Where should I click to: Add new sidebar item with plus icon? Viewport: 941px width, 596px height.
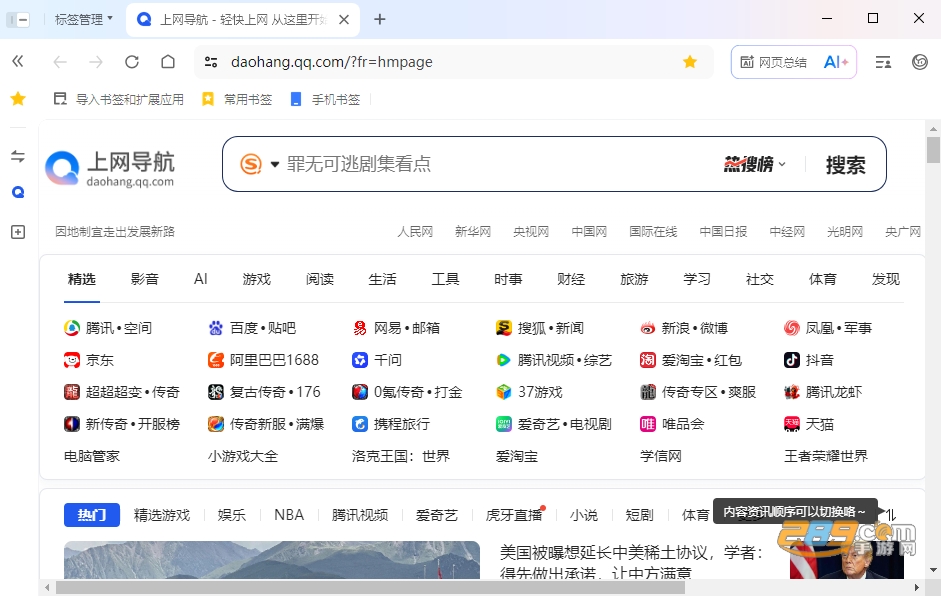18,232
